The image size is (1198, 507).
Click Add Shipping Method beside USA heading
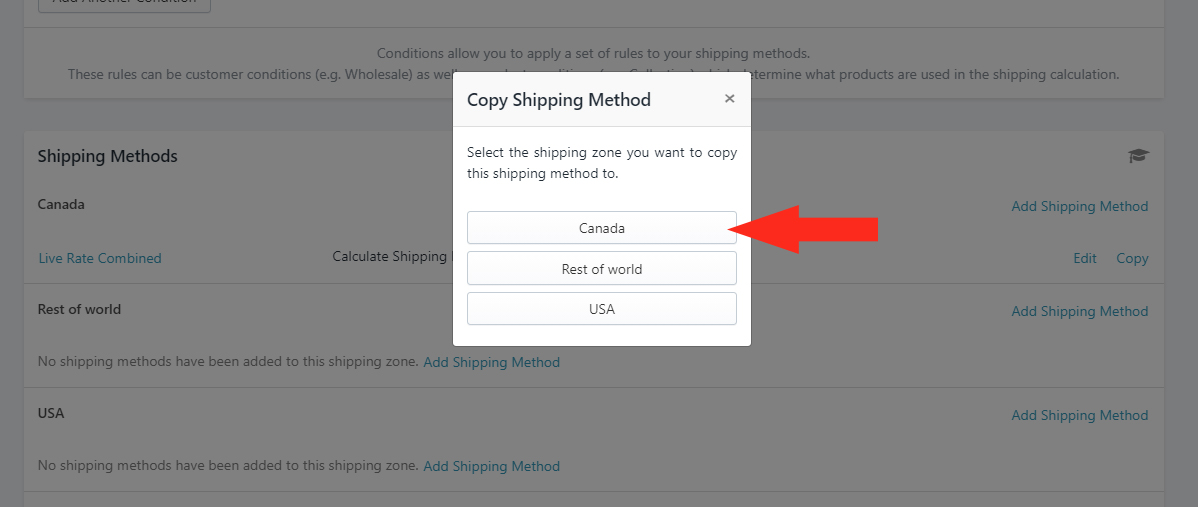1080,415
